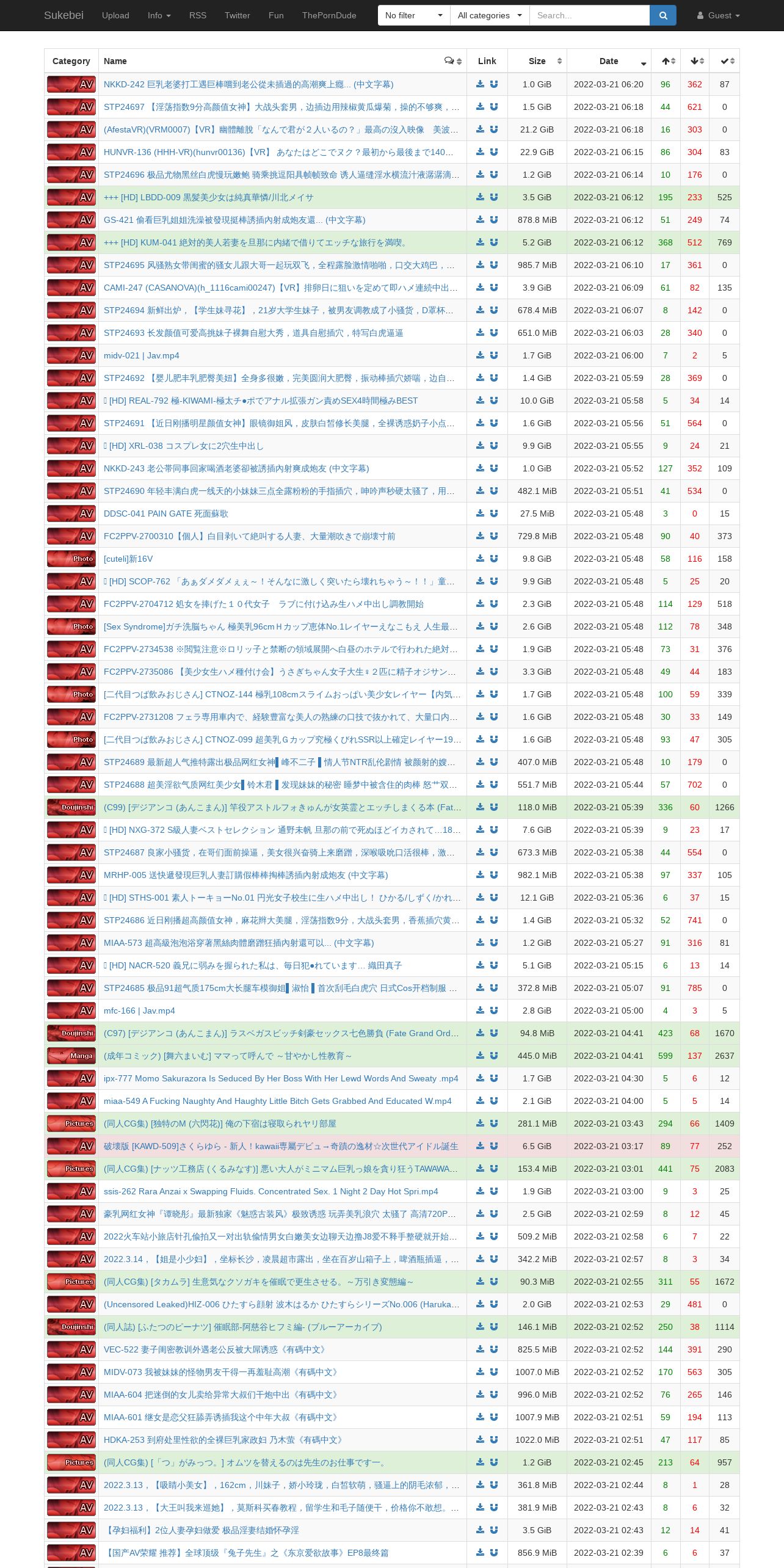The height and width of the screenshot is (1568, 784).
Task: Expand the Info menu
Action: (159, 15)
